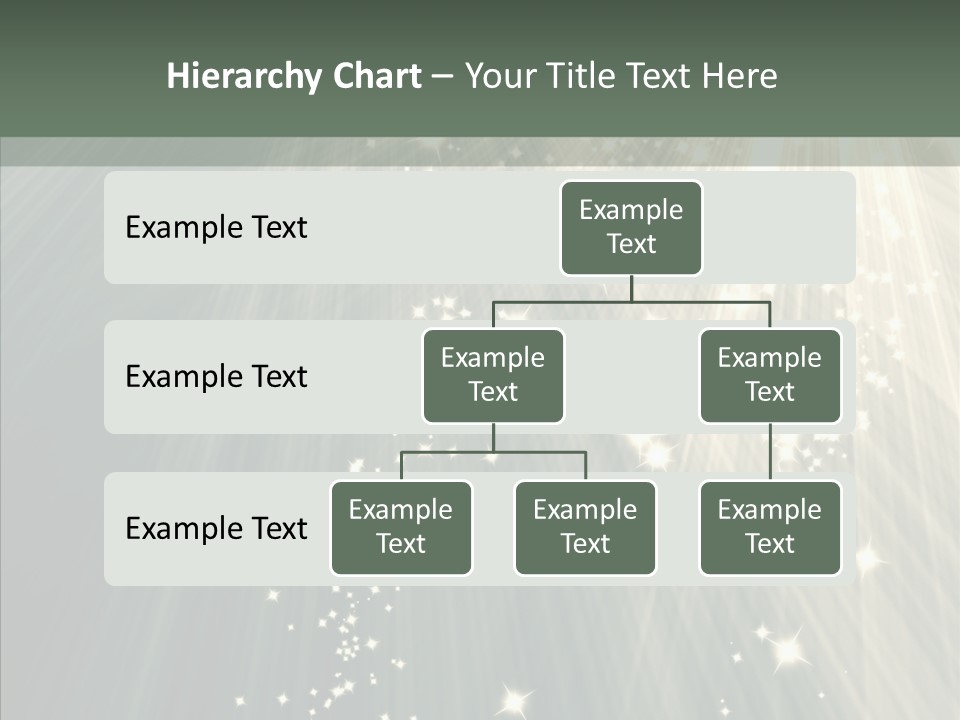Viewport: 960px width, 720px height.
Task: Click the middle bottom Example Text box
Action: pos(585,528)
